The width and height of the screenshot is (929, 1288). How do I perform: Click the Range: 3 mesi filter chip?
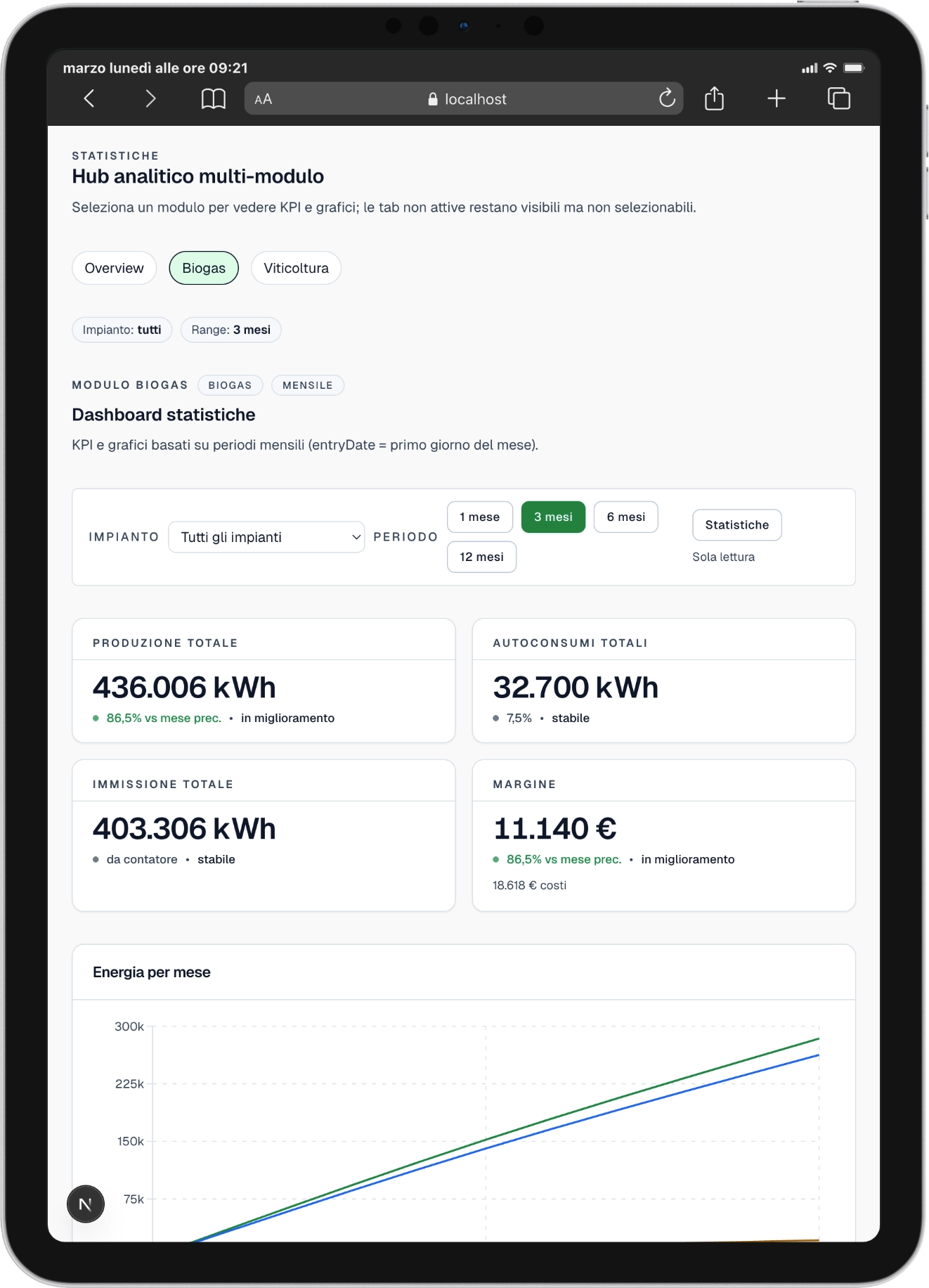pos(230,330)
